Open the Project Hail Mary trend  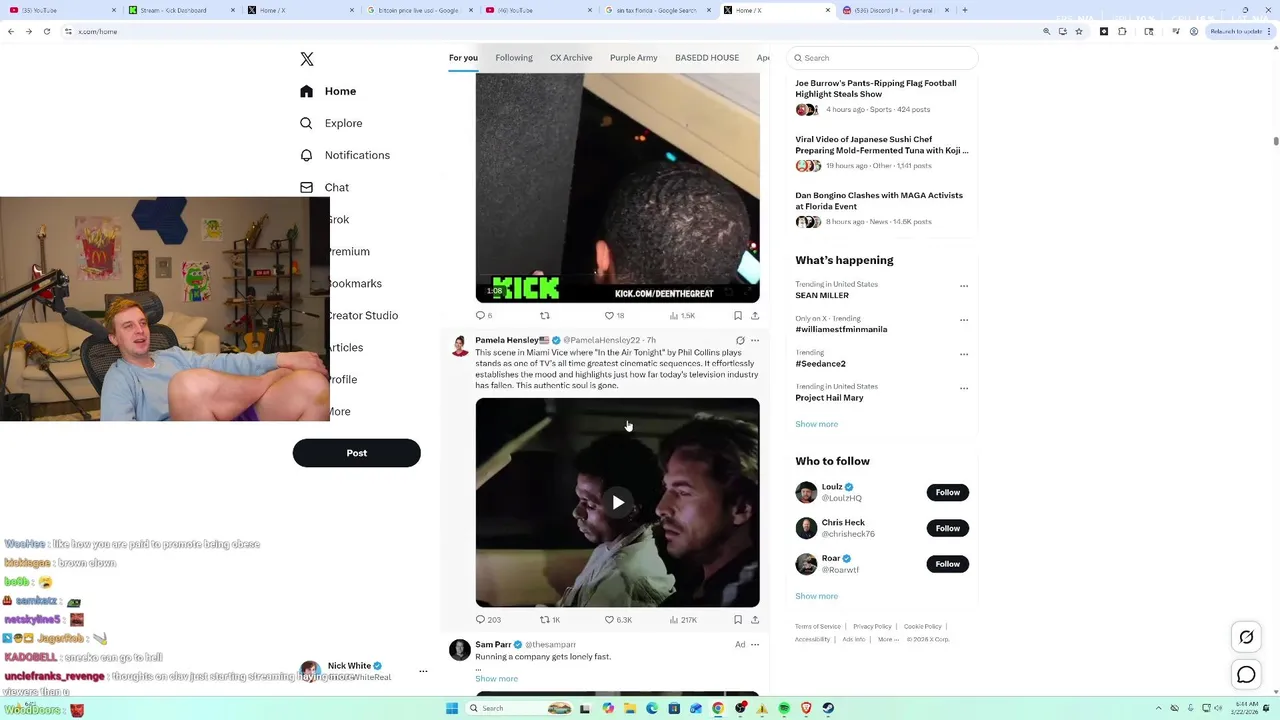(x=829, y=398)
